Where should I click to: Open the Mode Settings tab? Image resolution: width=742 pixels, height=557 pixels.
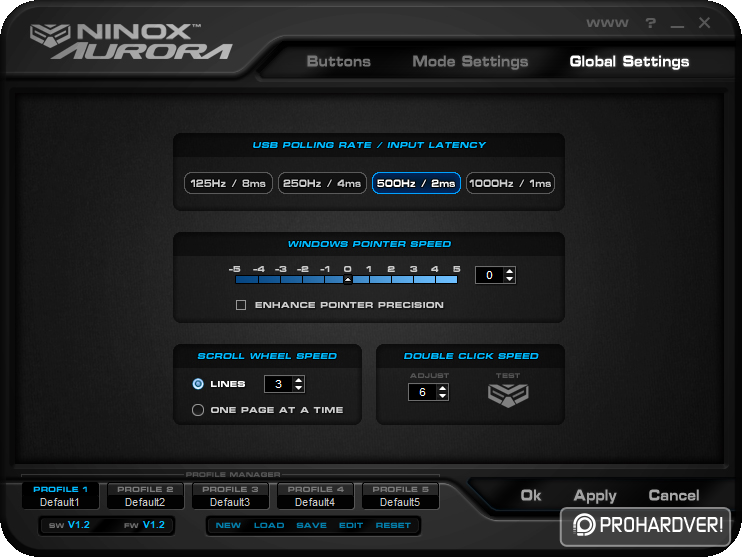(470, 62)
